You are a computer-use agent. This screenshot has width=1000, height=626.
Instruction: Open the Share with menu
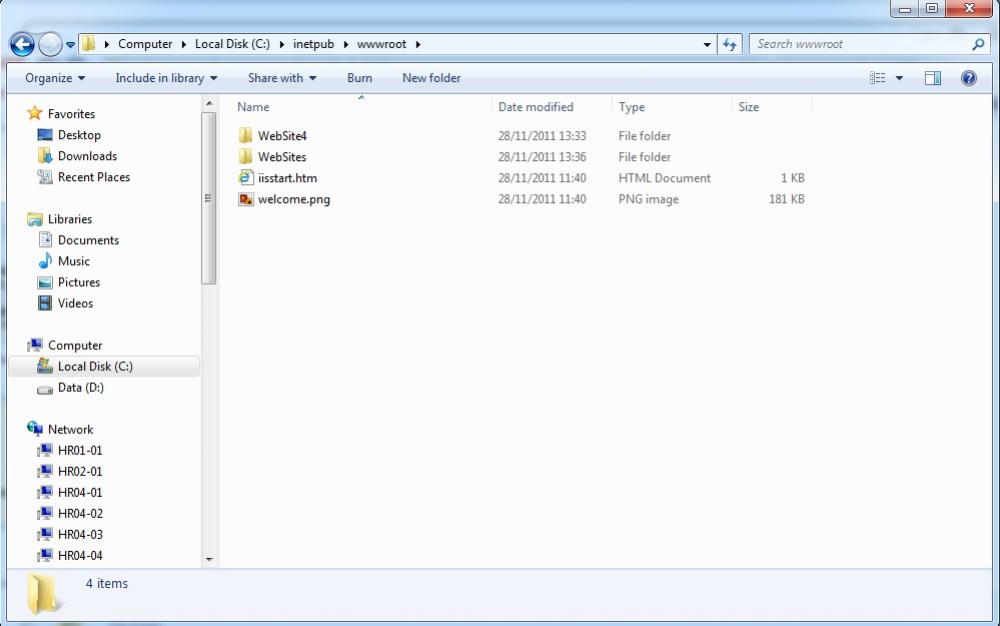tap(282, 78)
